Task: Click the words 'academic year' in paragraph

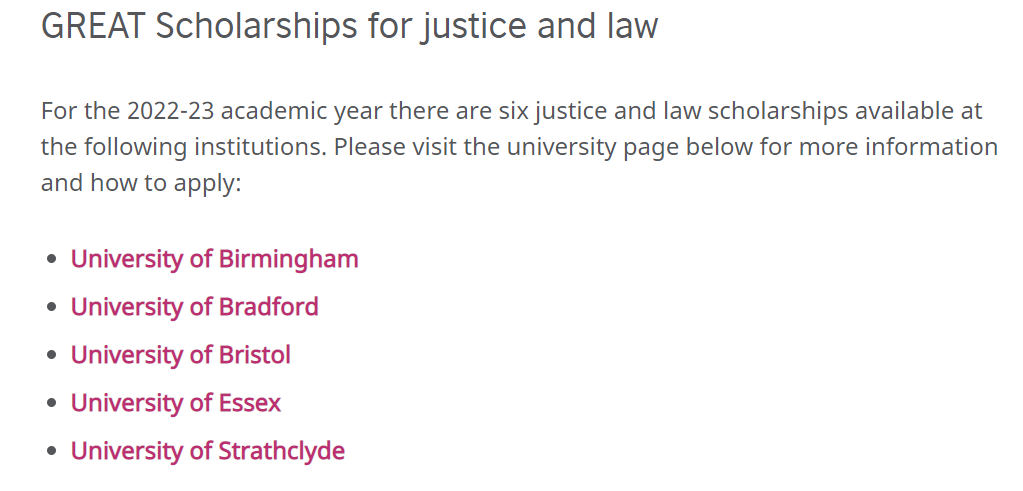Action: click(x=302, y=112)
